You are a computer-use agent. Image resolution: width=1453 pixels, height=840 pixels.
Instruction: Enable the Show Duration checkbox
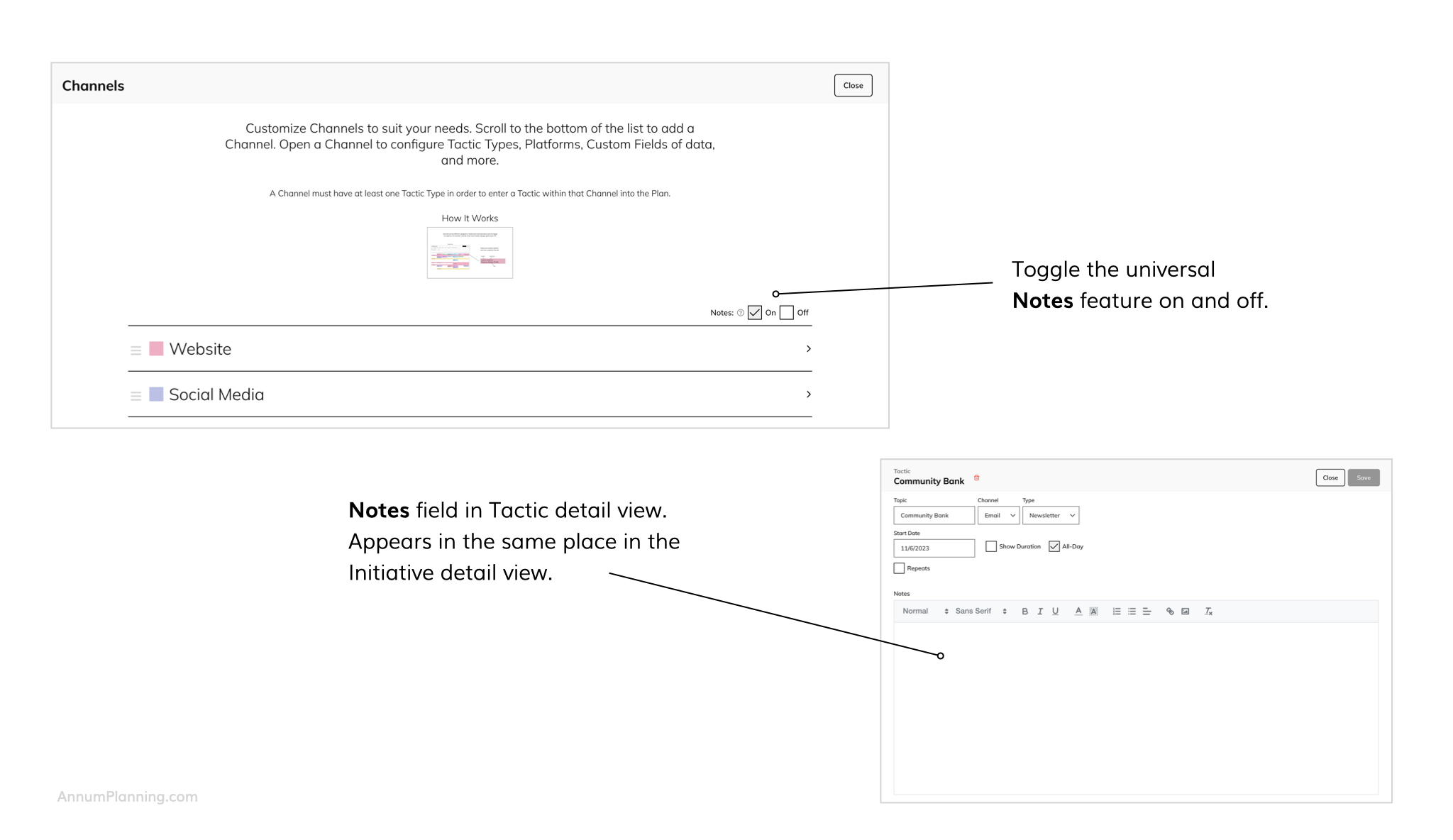[991, 546]
